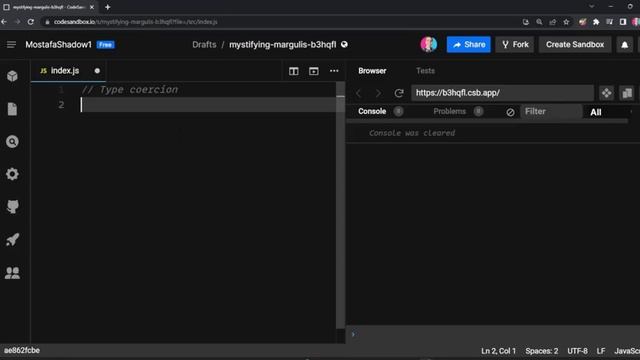The height and width of the screenshot is (360, 640).
Task: Click the Free plan badge
Action: coord(105,45)
